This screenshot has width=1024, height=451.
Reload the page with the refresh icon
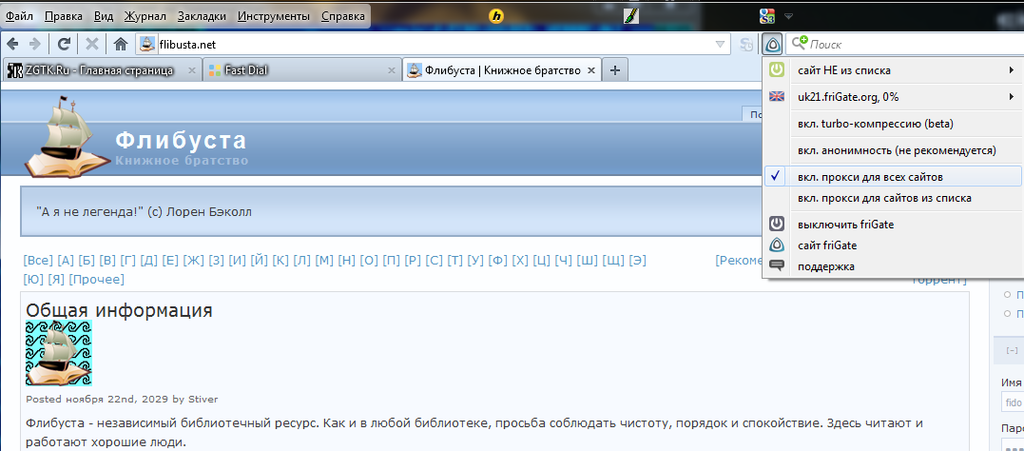coord(64,44)
